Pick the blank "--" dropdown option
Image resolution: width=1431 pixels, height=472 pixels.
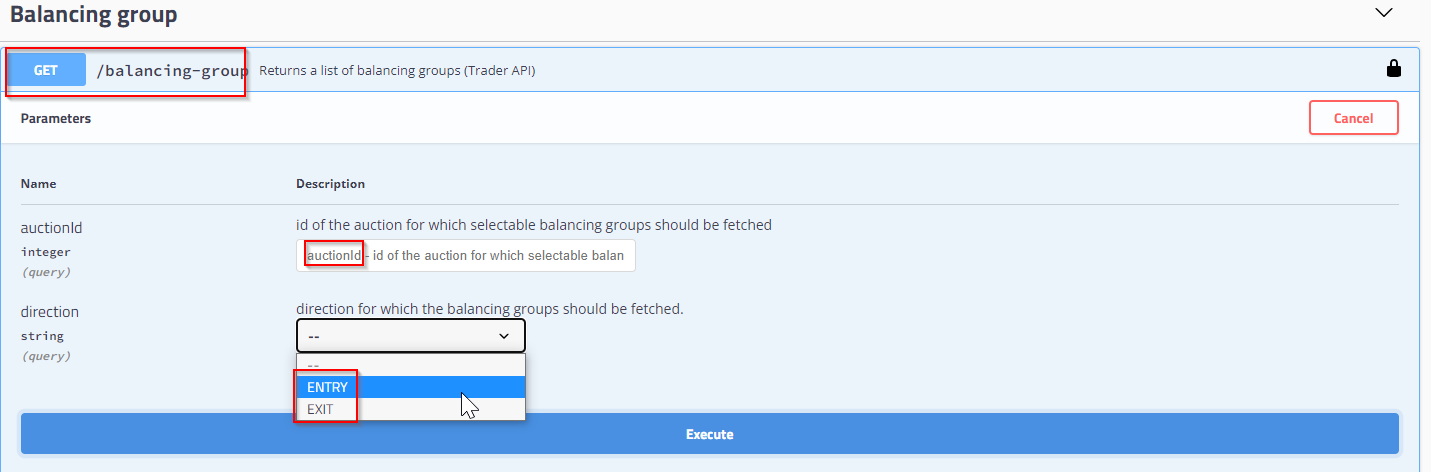(x=410, y=366)
